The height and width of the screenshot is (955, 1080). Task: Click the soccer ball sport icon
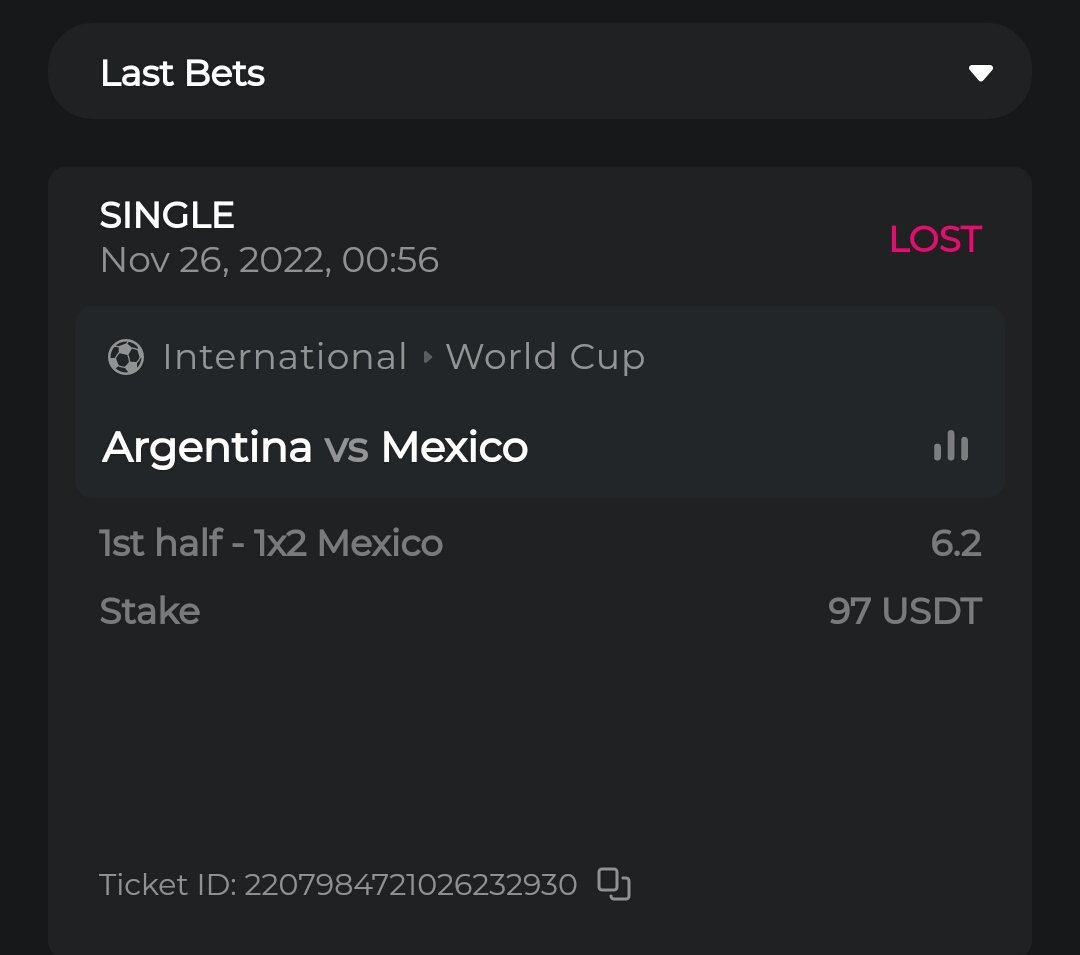125,357
